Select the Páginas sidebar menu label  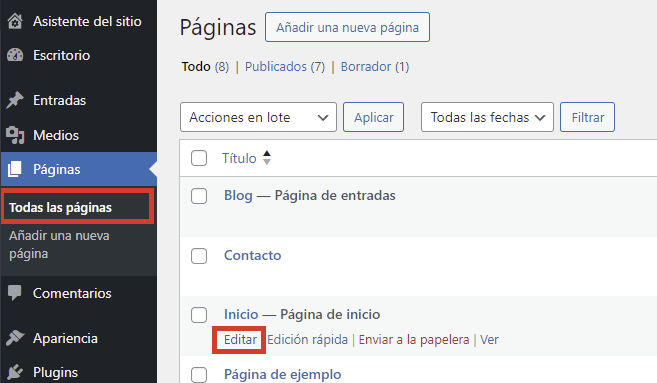57,169
